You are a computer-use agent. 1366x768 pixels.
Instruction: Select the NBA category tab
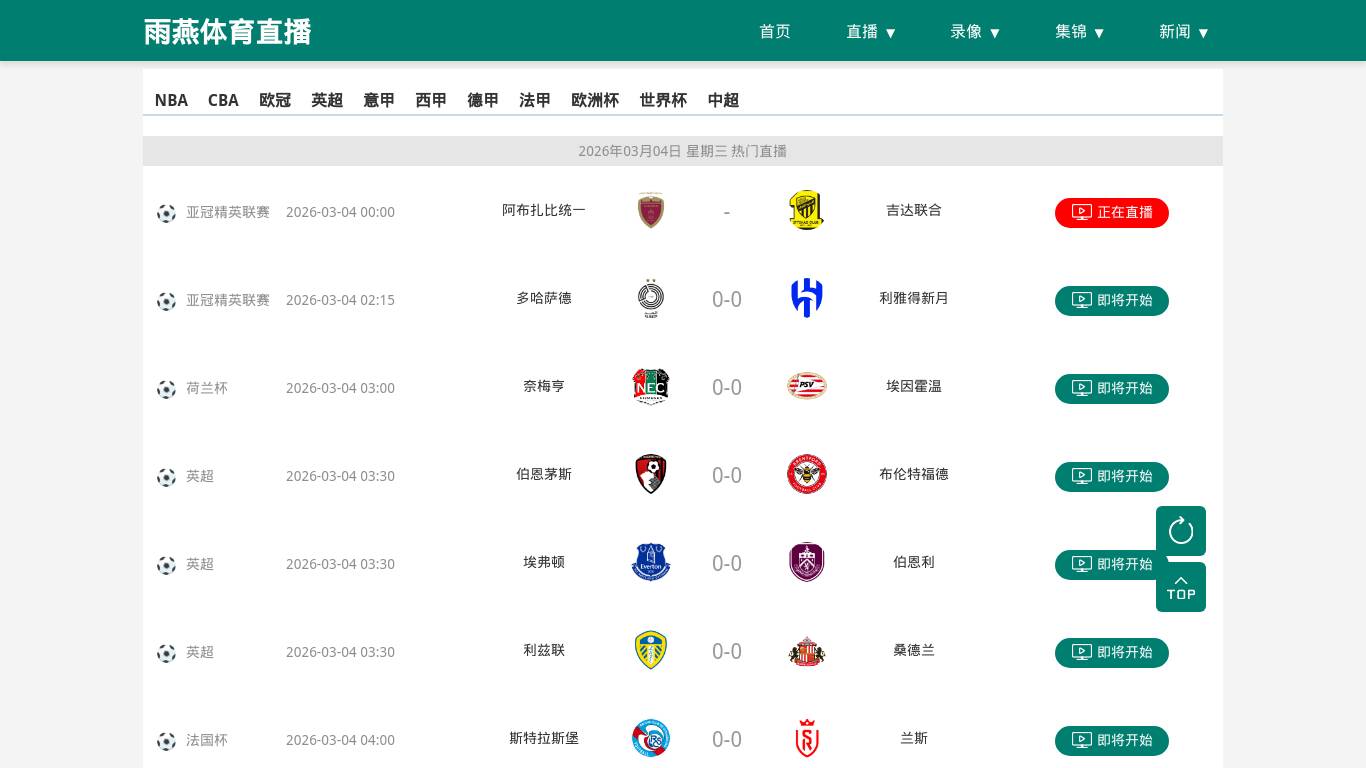pyautogui.click(x=171, y=100)
